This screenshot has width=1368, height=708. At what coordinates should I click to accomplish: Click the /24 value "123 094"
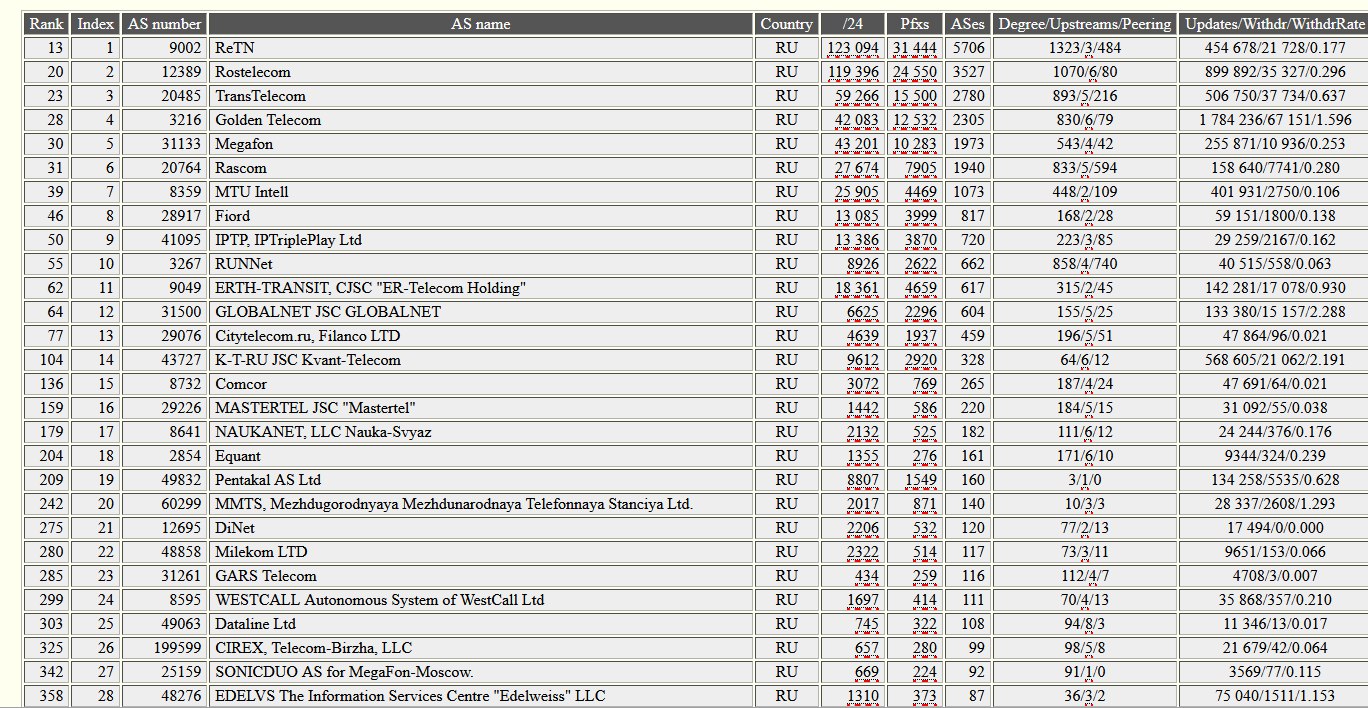pos(853,48)
